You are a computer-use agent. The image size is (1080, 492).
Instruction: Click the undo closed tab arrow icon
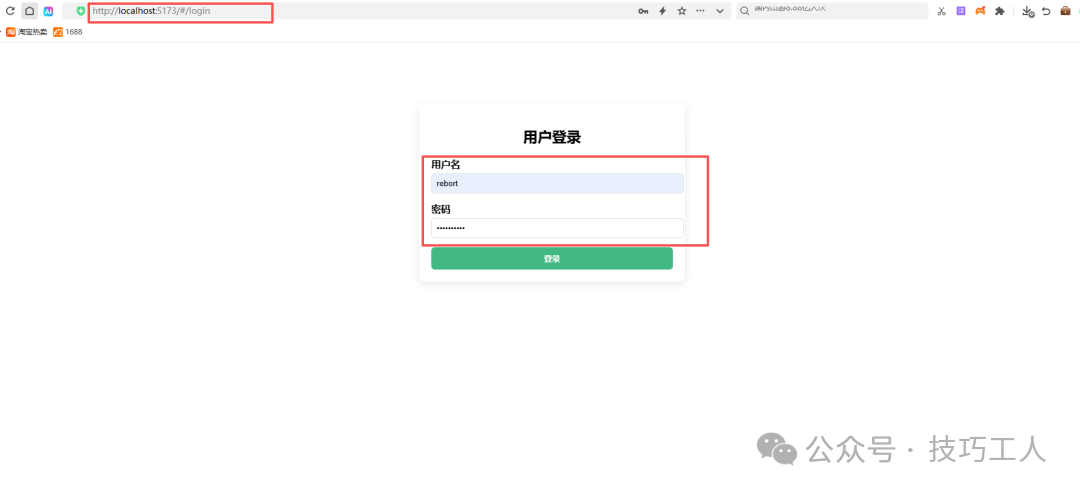click(x=1046, y=11)
